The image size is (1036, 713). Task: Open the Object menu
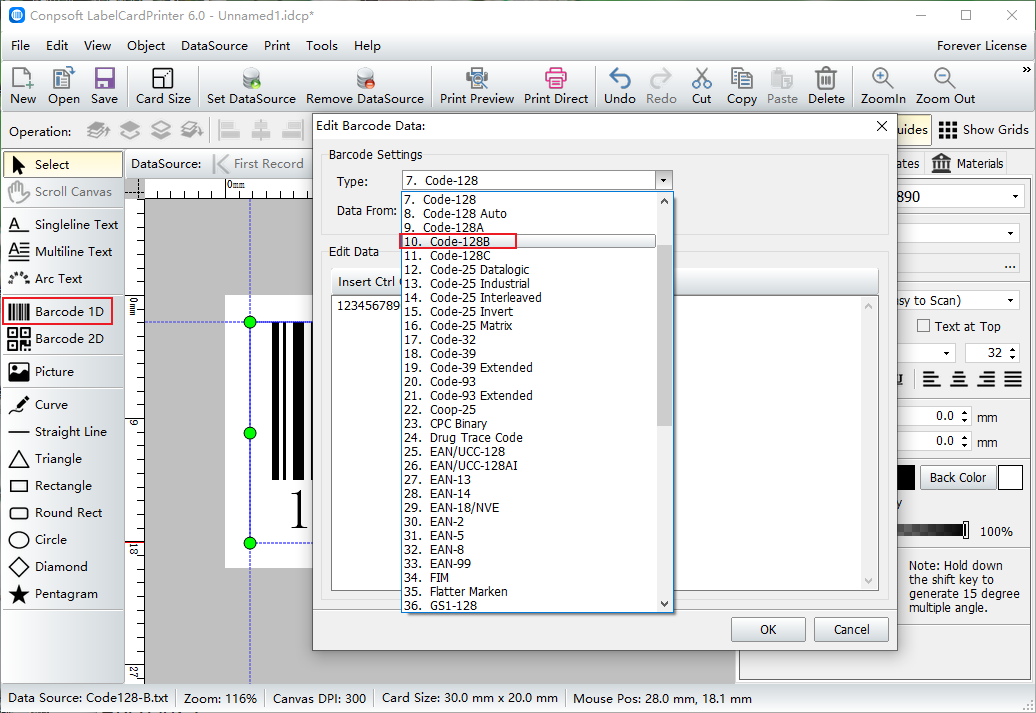[146, 46]
